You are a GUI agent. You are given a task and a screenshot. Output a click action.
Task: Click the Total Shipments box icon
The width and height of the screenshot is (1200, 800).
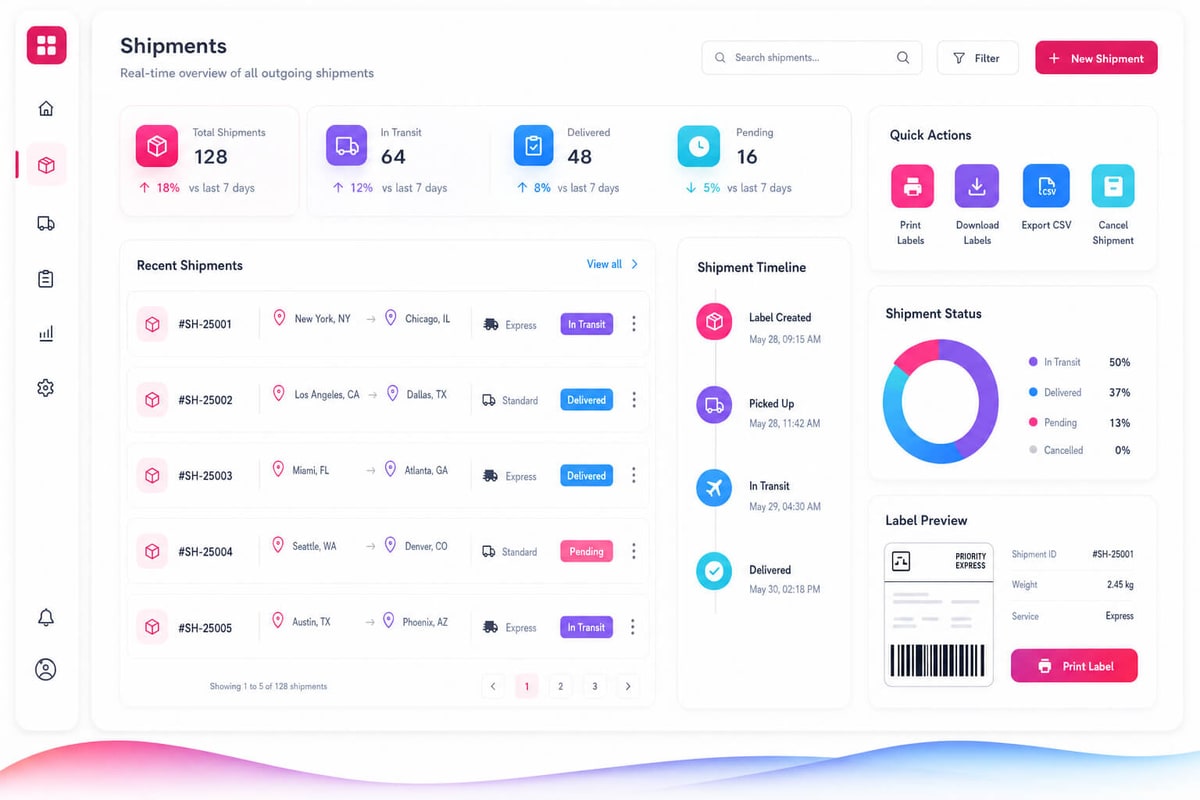(156, 146)
